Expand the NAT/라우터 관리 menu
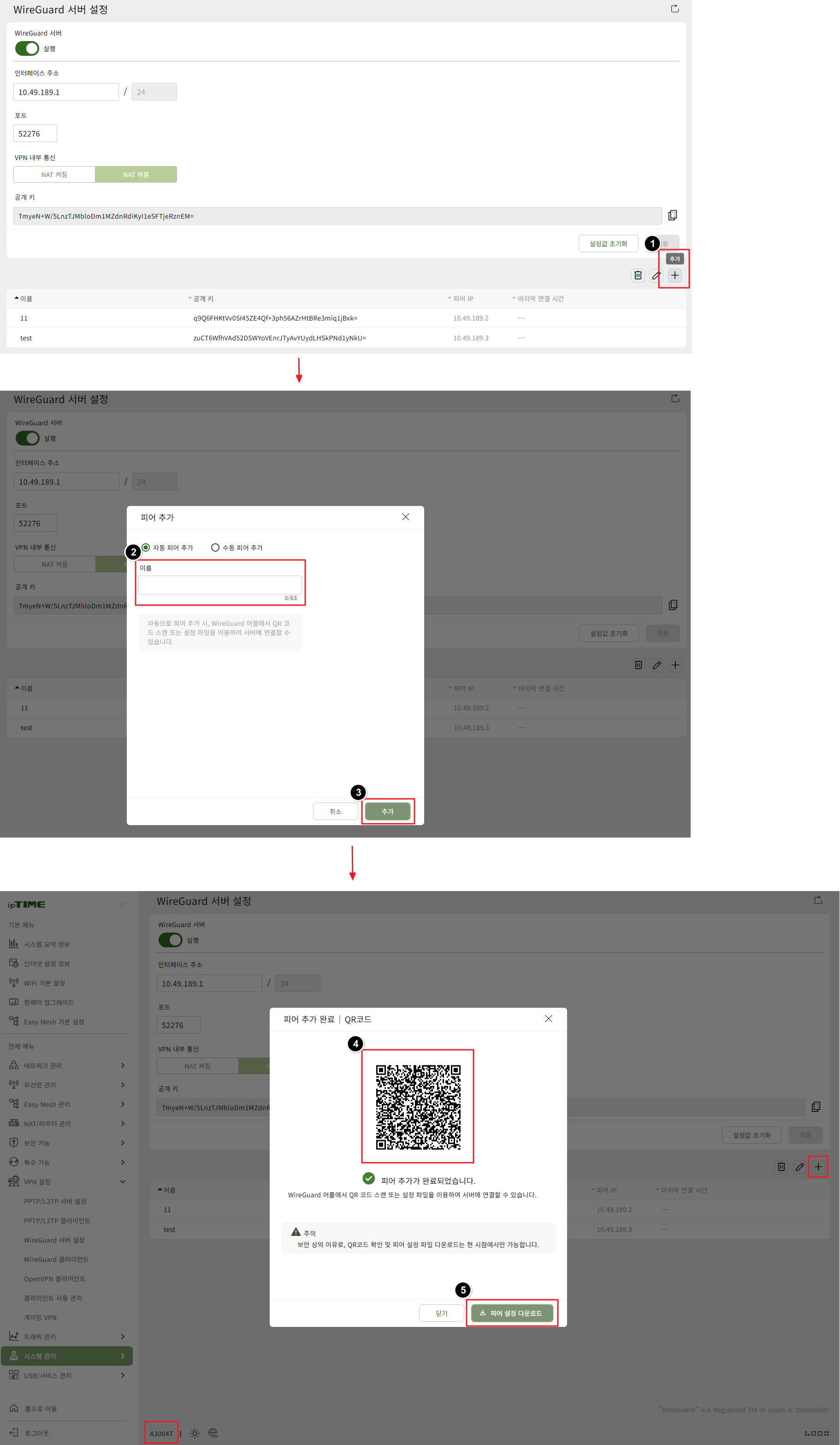Image resolution: width=840 pixels, height=1445 pixels. click(x=67, y=1124)
